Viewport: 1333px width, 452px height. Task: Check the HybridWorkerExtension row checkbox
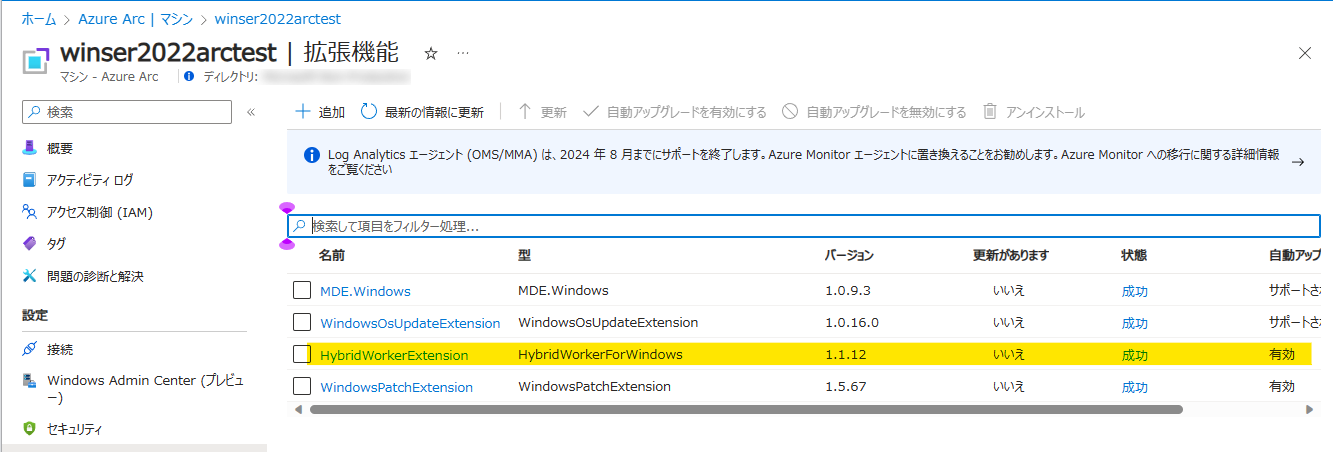(x=302, y=354)
